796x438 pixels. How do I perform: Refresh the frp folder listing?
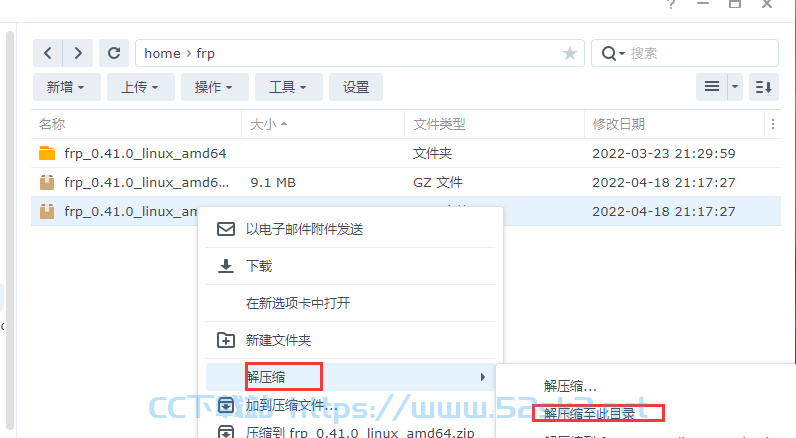coord(114,53)
